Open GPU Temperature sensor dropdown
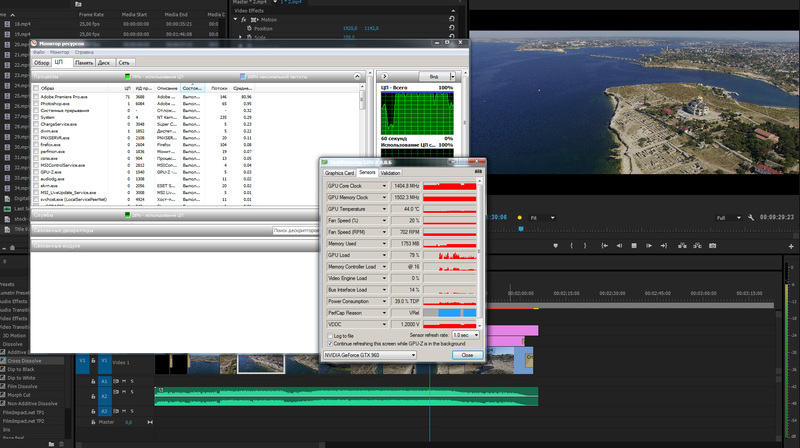The image size is (800, 448). 384,209
